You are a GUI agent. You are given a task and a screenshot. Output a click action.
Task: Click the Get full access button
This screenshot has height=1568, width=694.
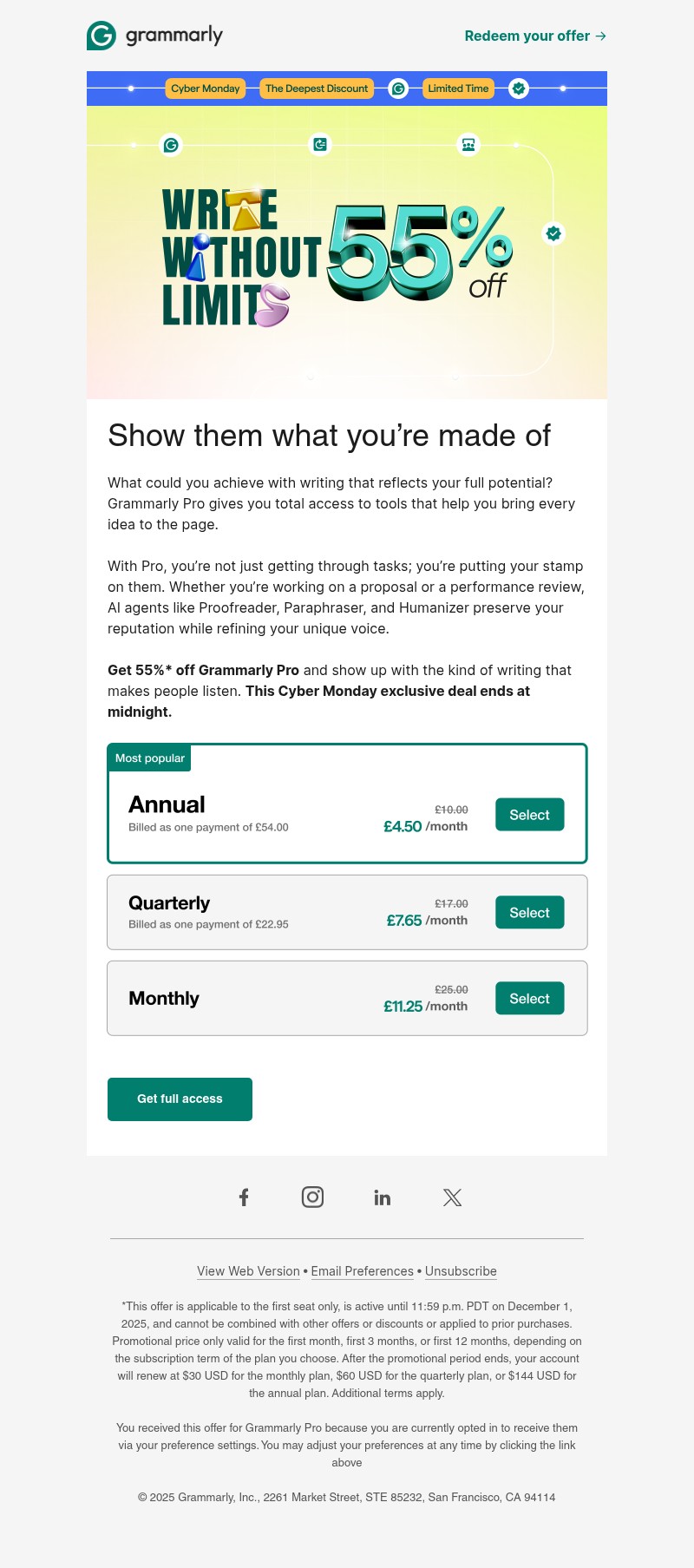tap(180, 1099)
